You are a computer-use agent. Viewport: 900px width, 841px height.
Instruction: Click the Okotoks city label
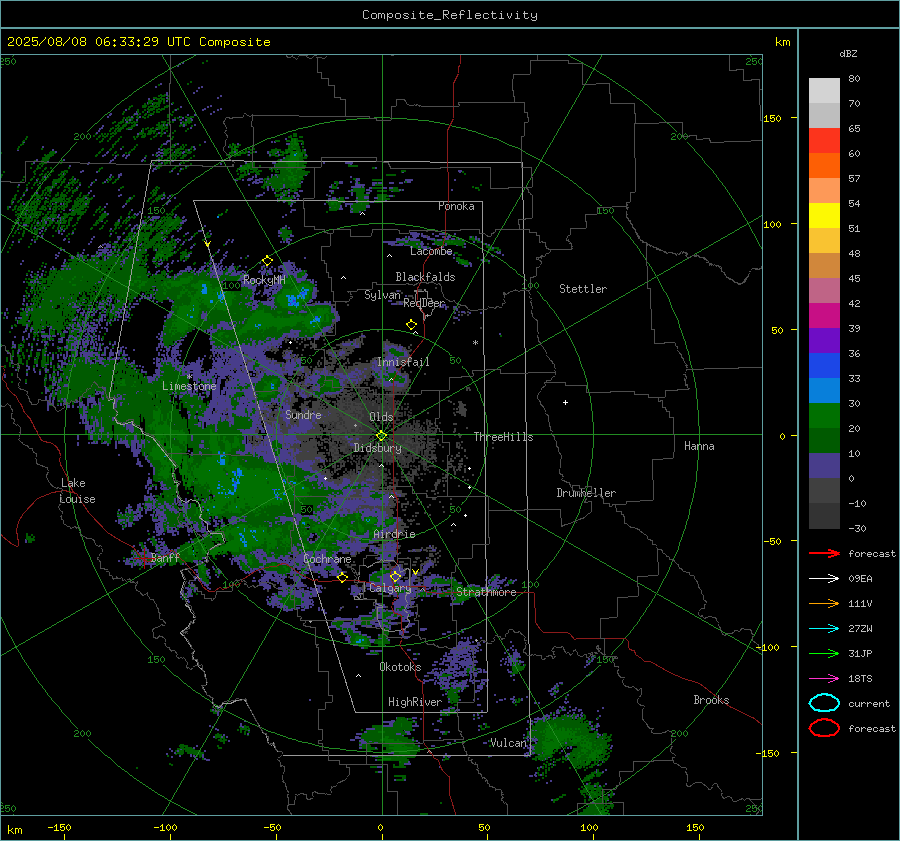pyautogui.click(x=400, y=667)
